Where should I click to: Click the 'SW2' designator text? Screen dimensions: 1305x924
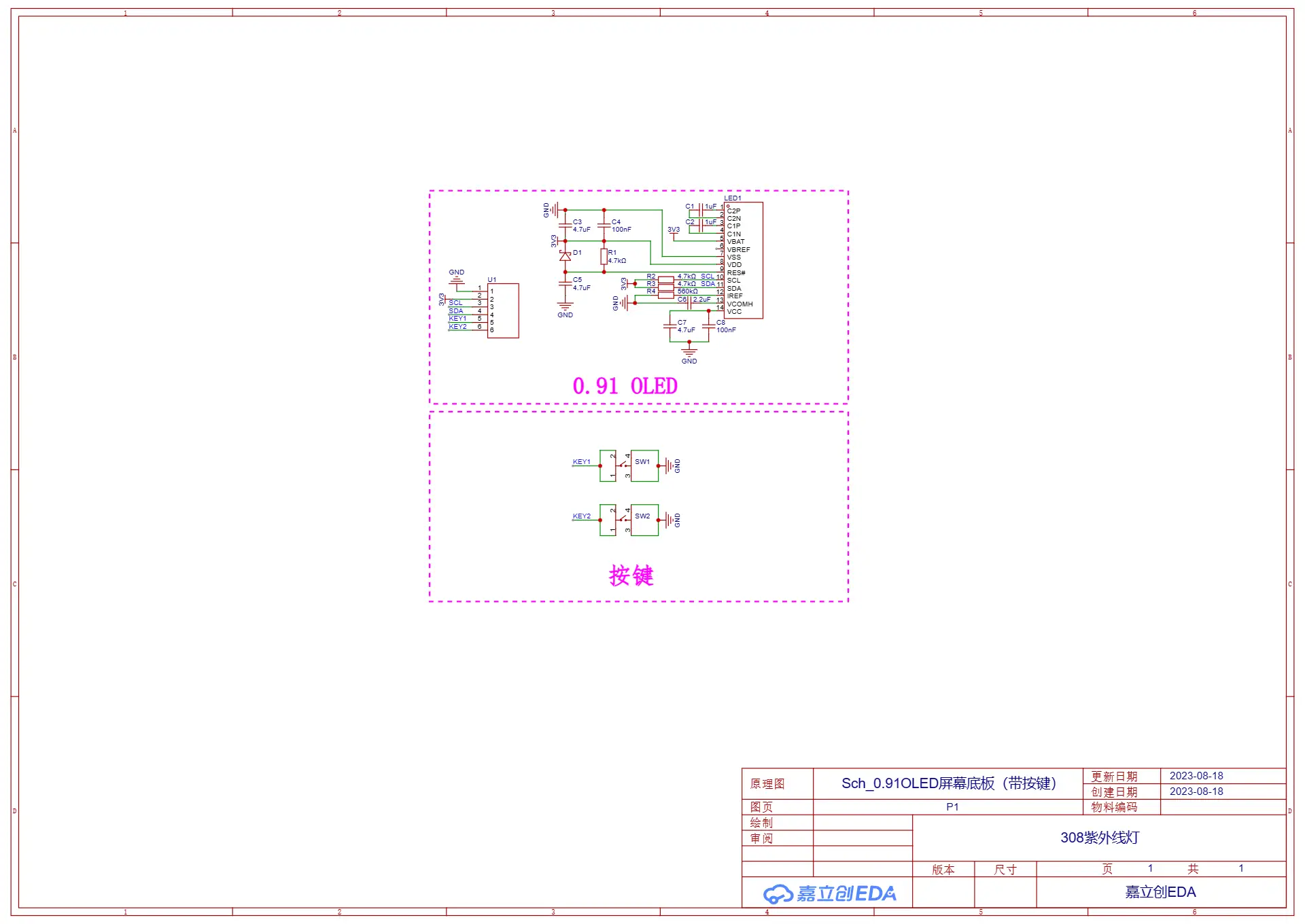point(642,516)
